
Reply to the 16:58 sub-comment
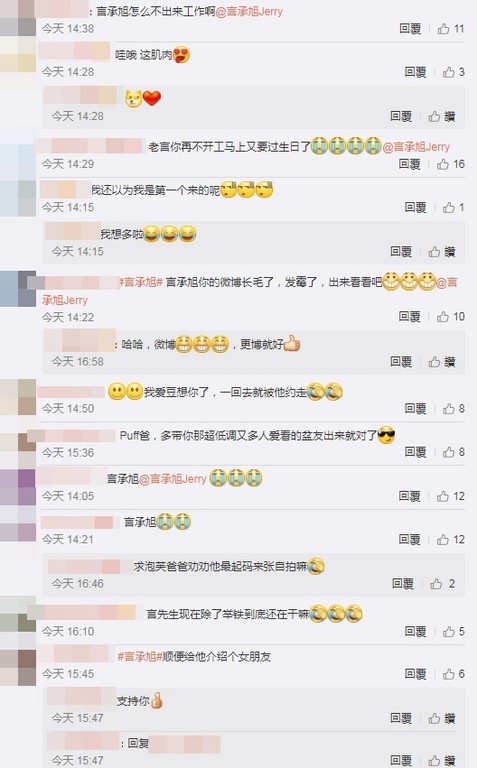coord(401,361)
